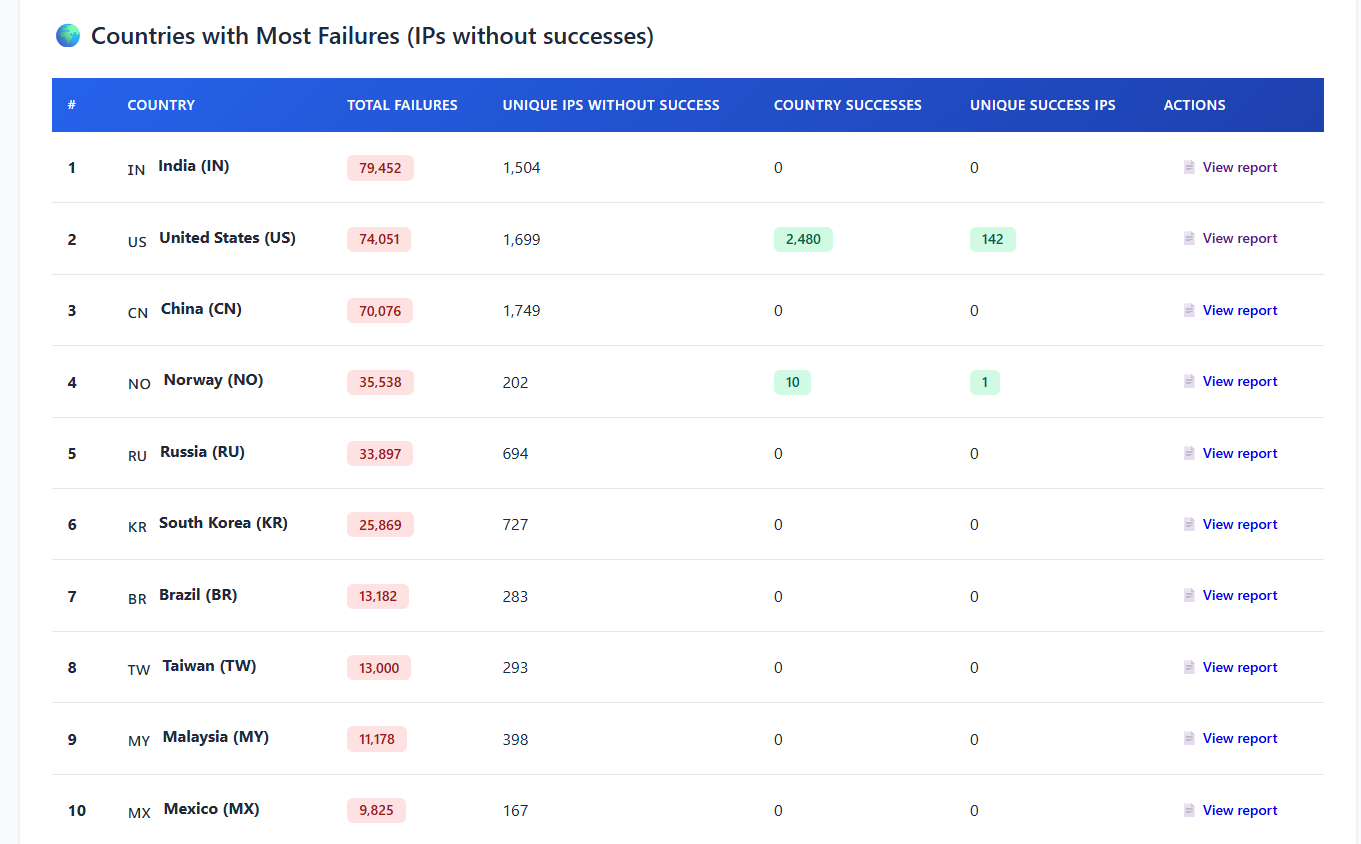Click India's 79,452 failures badge
Screen dimensions: 1361x844
click(380, 168)
